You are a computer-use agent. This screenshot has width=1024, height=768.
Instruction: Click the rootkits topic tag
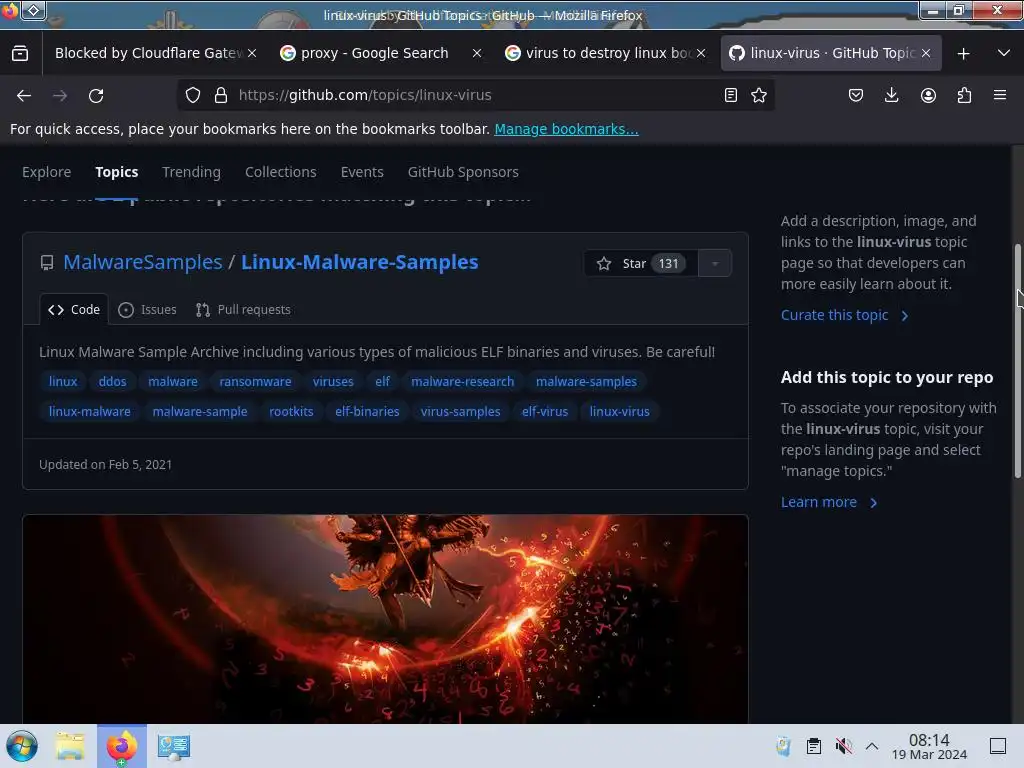(291, 411)
